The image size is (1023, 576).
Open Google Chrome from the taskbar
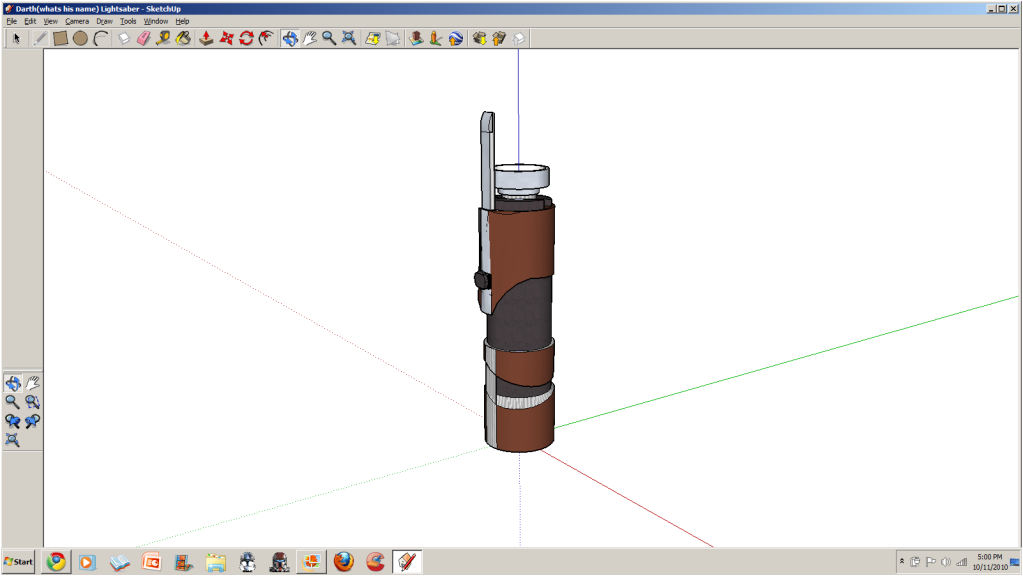point(56,562)
